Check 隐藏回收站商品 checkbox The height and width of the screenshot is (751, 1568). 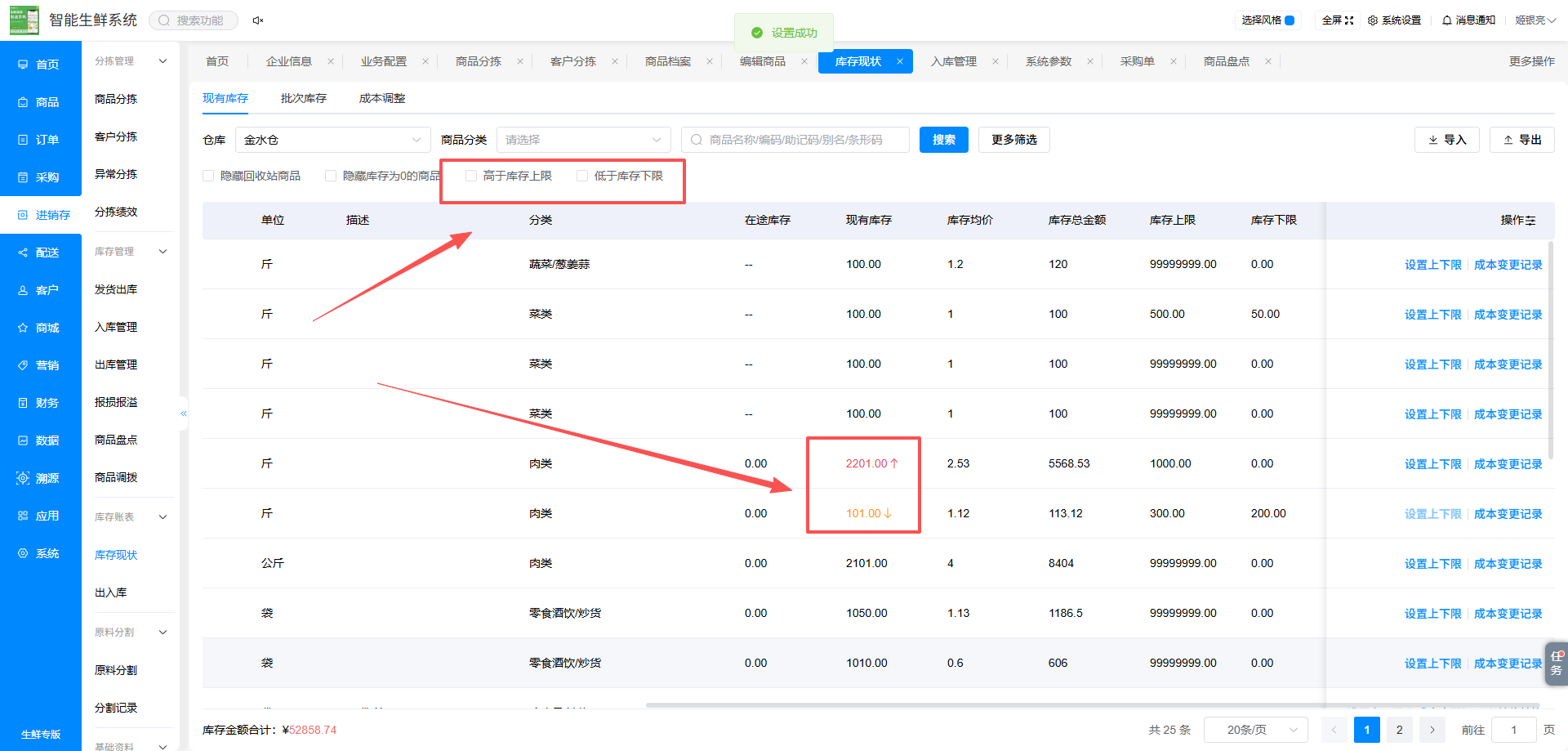point(208,176)
